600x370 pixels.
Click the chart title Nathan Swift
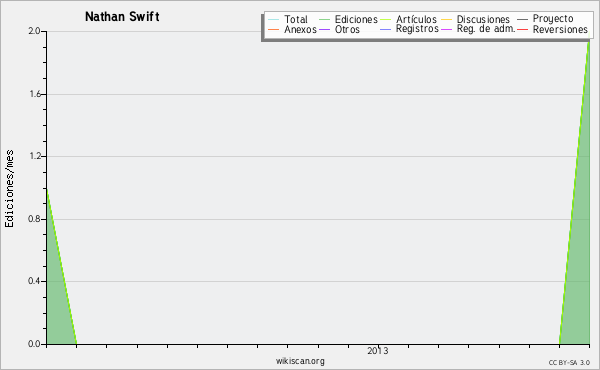[x=122, y=17]
